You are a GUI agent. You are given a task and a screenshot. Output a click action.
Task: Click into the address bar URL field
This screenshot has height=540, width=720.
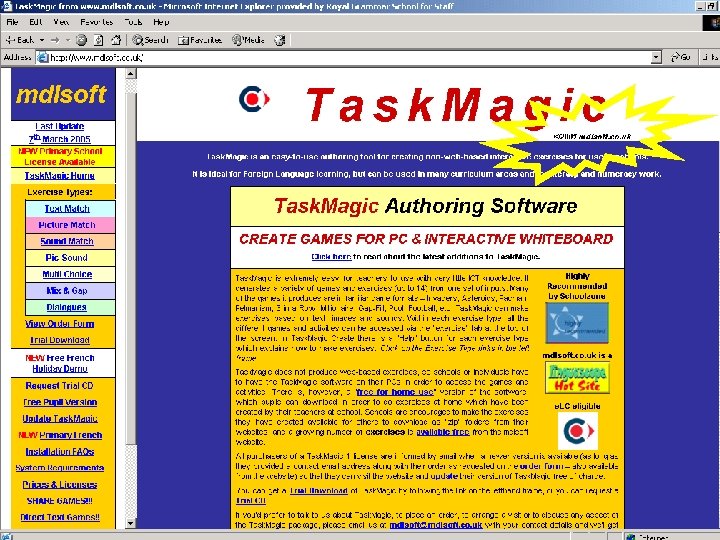349,57
